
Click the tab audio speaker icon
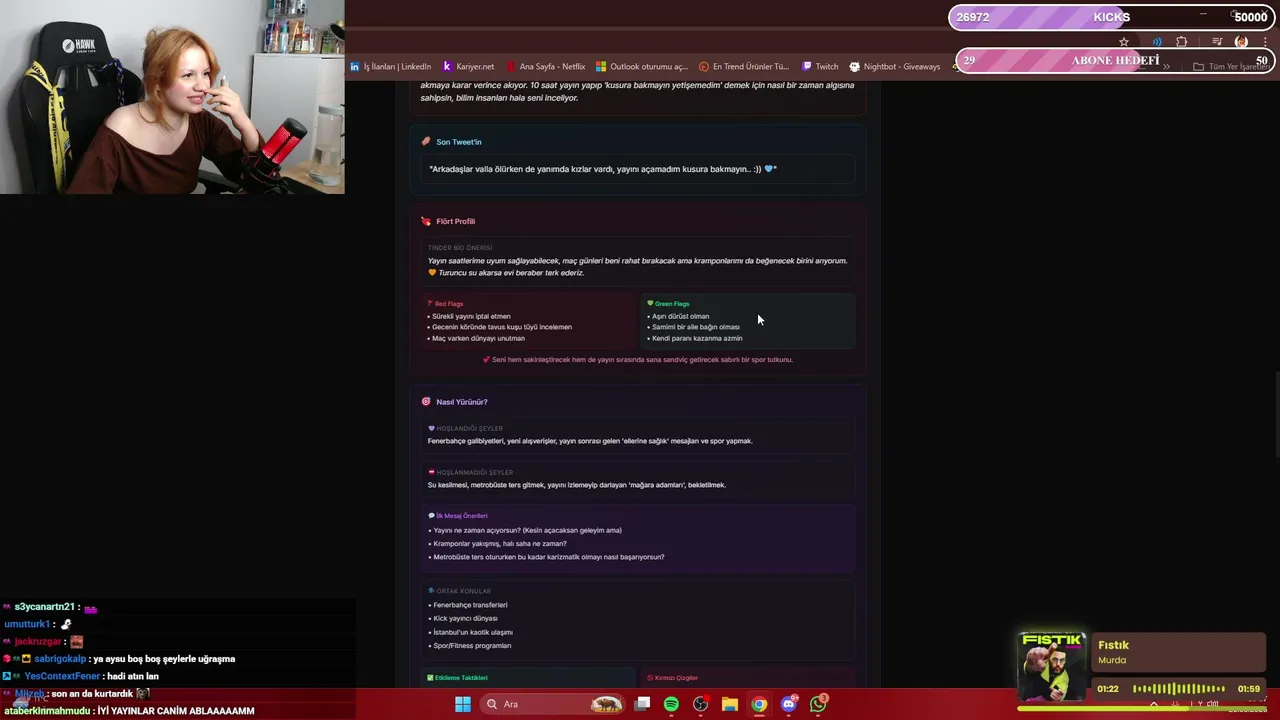[x=1157, y=42]
